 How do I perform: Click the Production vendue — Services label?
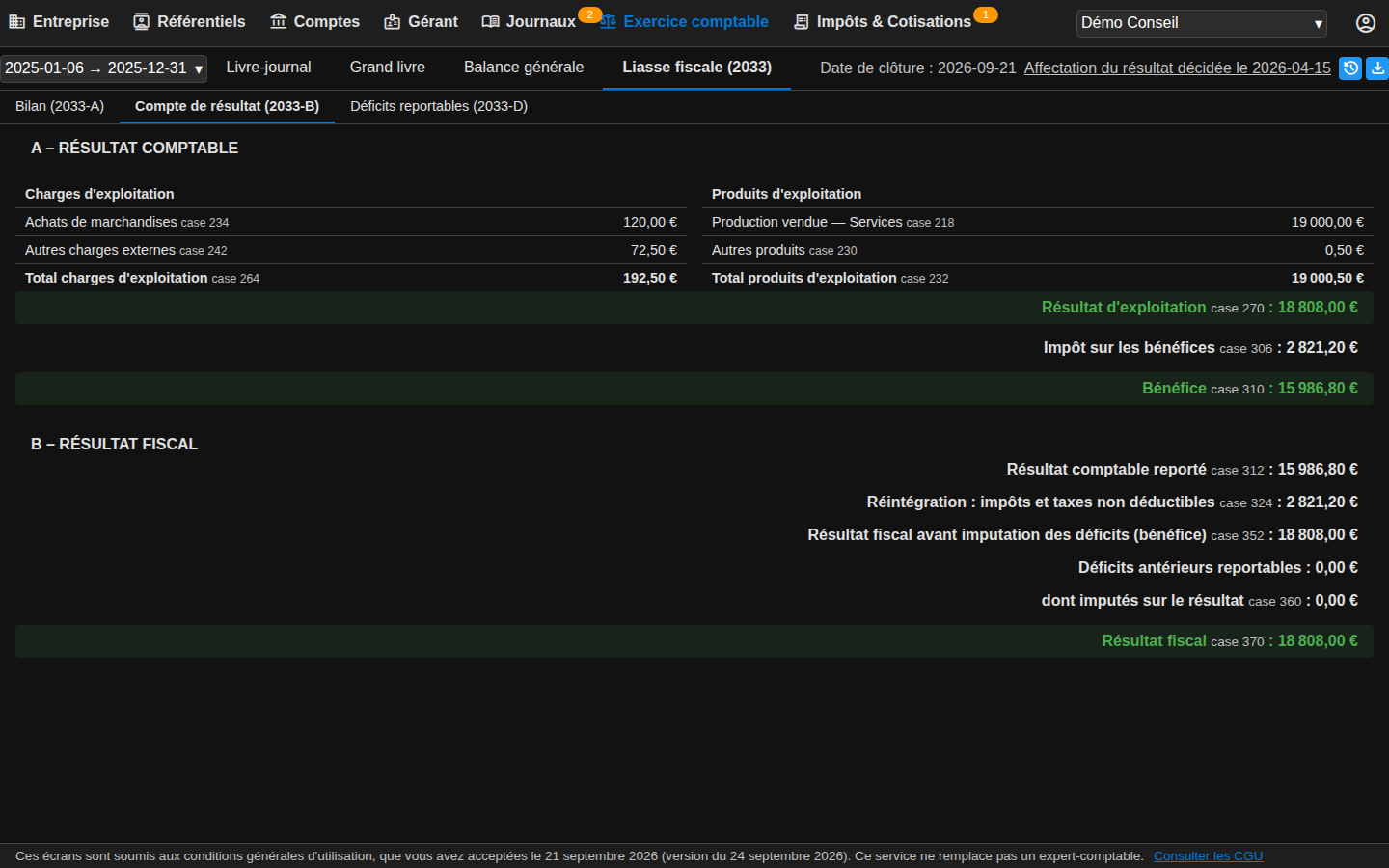pos(807,222)
